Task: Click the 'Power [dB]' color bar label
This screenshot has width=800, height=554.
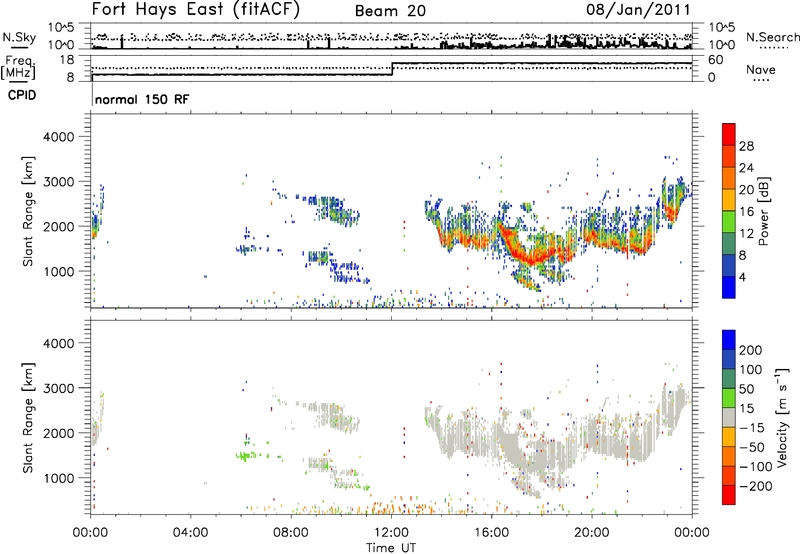Action: point(763,211)
